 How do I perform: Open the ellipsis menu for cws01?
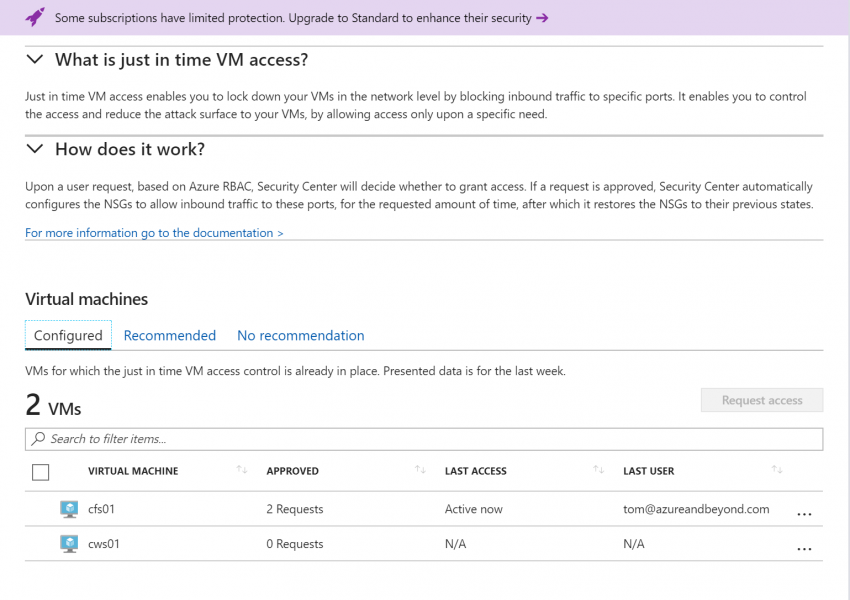[804, 549]
